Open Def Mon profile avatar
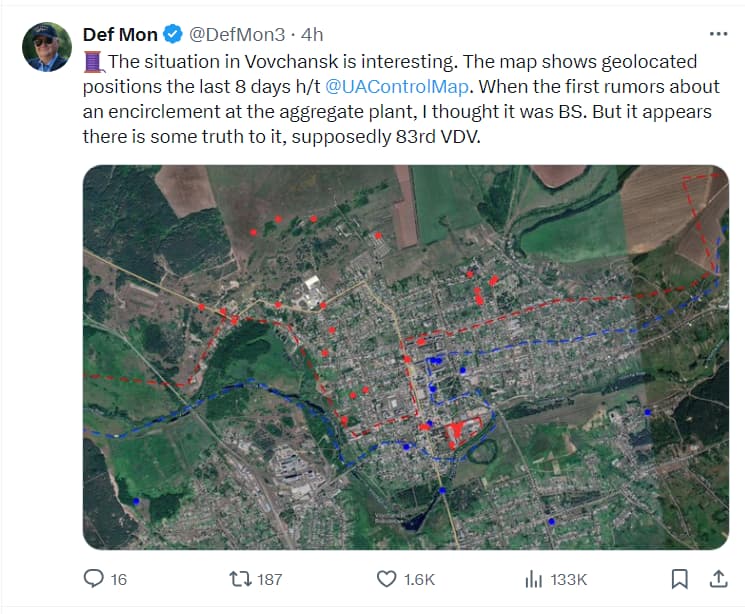 click(47, 47)
